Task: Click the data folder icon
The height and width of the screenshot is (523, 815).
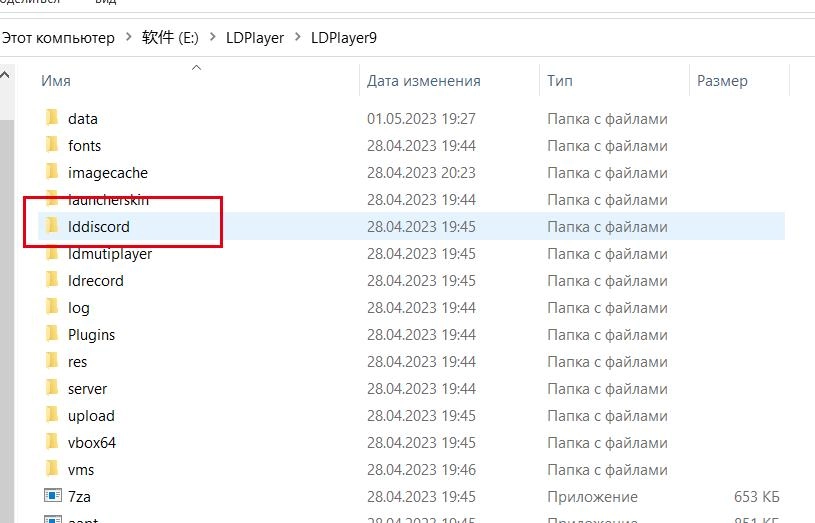Action: tap(53, 119)
